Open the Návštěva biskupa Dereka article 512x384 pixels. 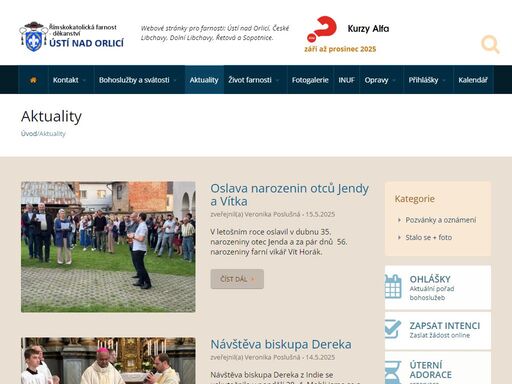click(281, 344)
